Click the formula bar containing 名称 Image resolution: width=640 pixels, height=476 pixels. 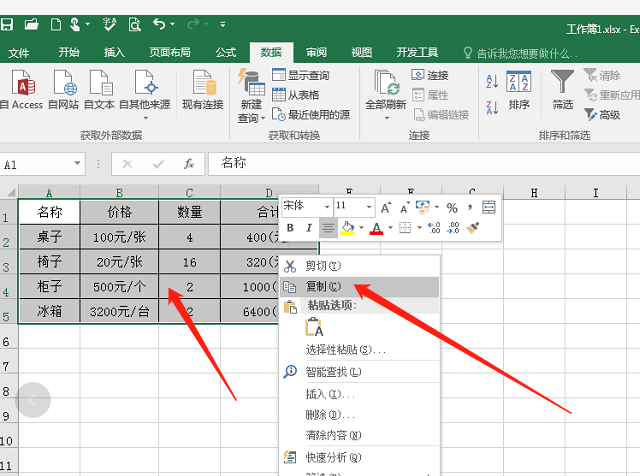pyautogui.click(x=424, y=164)
